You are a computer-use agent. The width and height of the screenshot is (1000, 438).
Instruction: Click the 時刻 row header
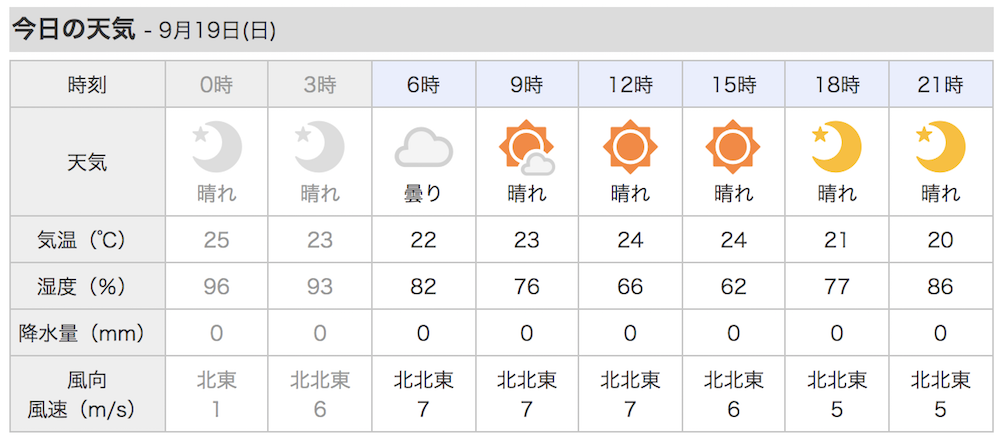[87, 84]
